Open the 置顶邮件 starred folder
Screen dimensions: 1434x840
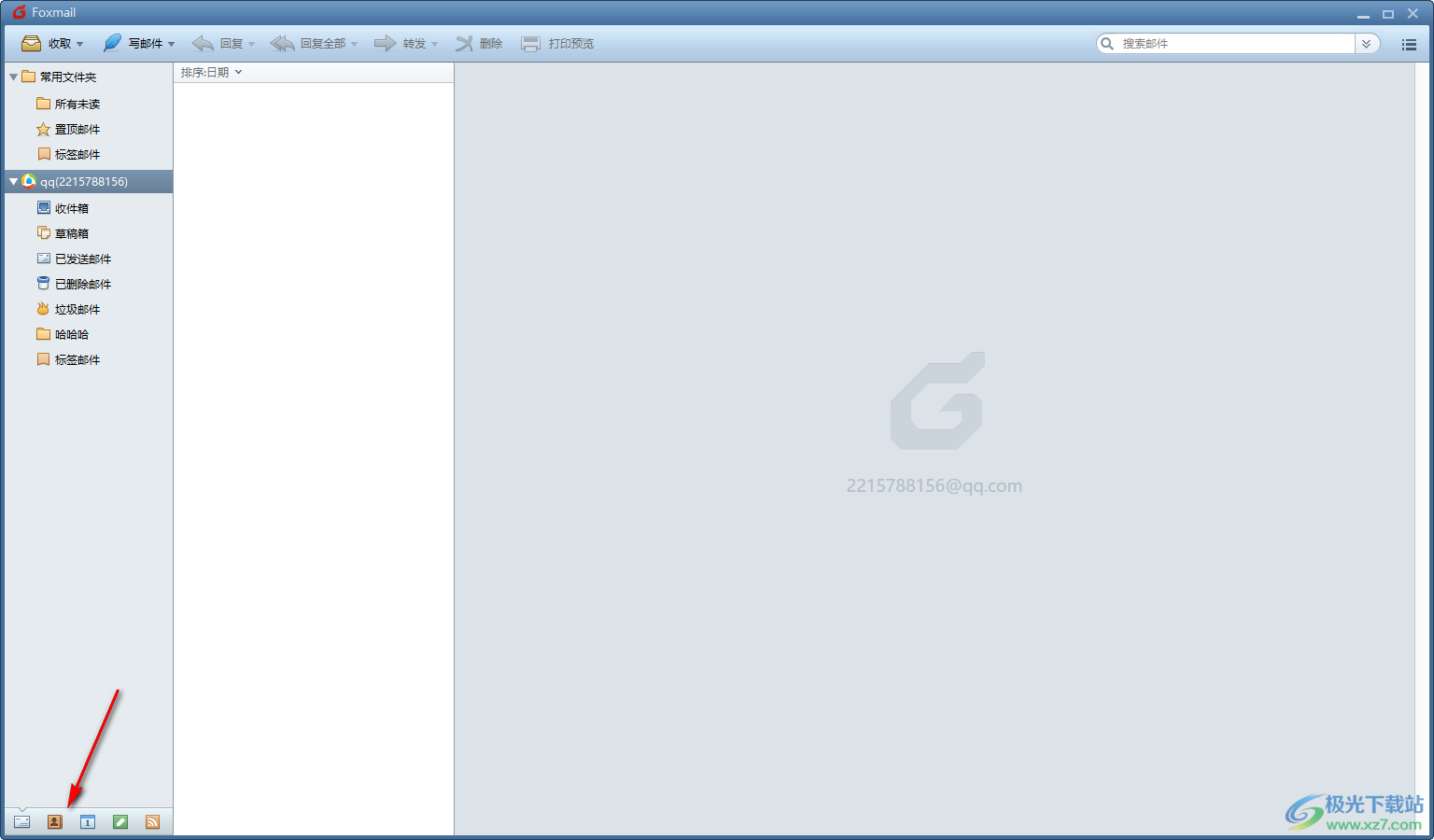tap(68, 129)
